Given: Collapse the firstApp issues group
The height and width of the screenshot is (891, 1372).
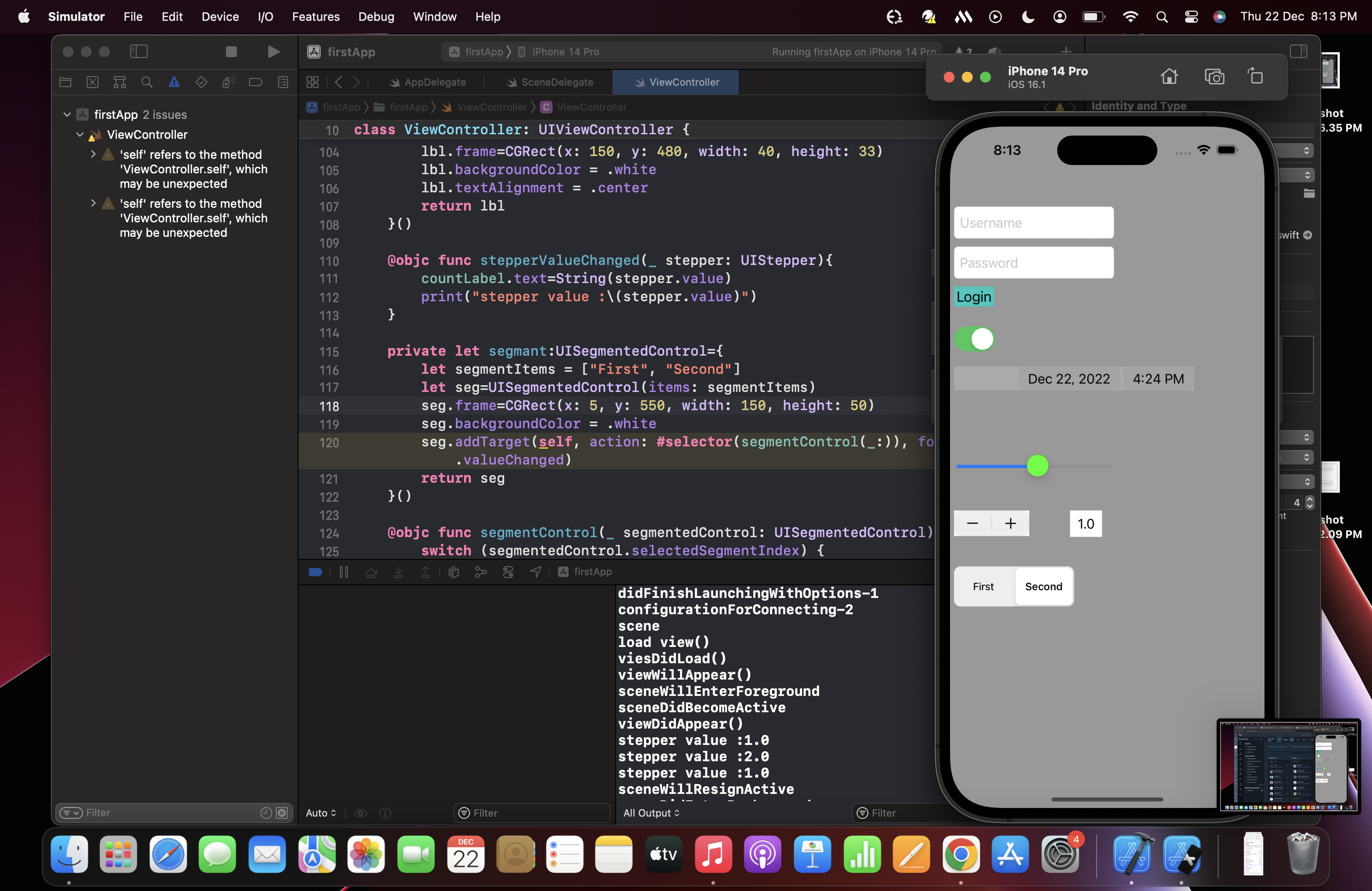Looking at the screenshot, I should 68,115.
